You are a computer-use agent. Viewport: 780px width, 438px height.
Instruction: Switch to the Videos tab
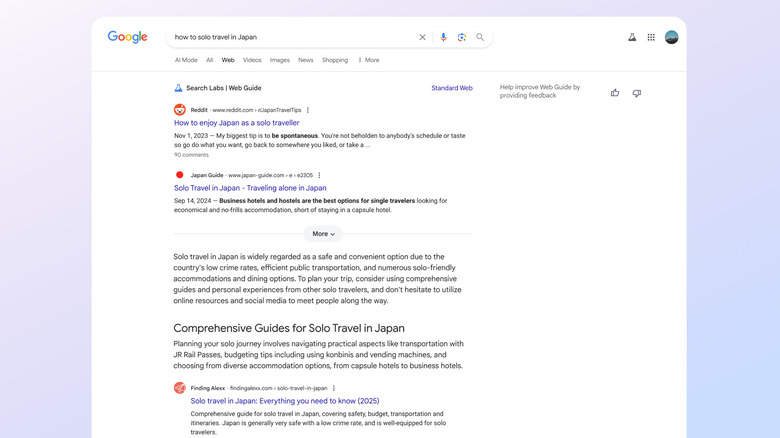[x=252, y=60]
